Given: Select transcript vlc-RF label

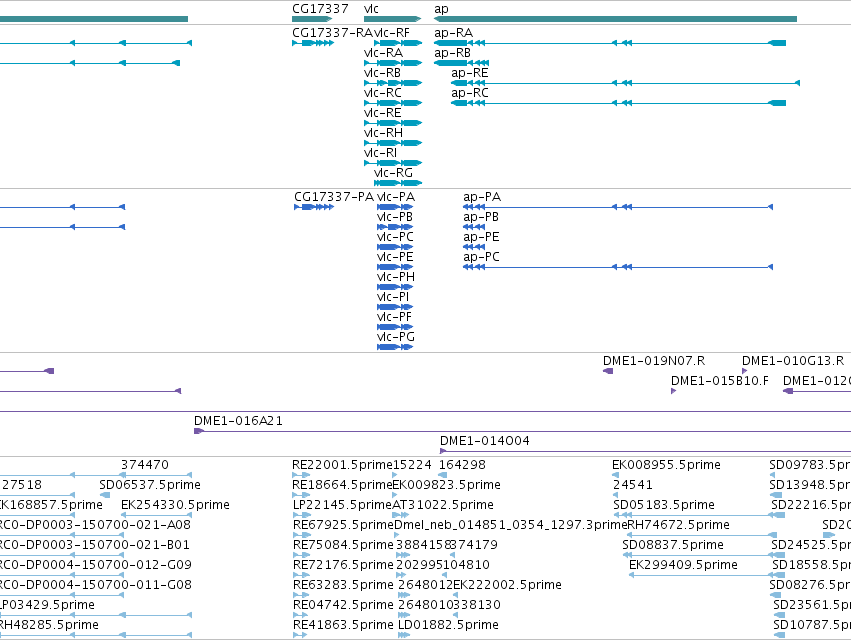Looking at the screenshot, I should (392, 33).
